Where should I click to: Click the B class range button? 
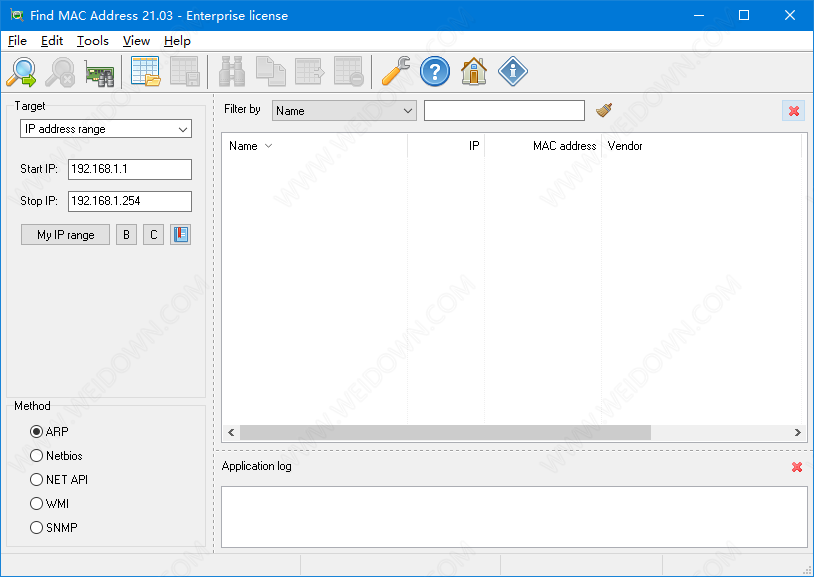pyautogui.click(x=126, y=235)
